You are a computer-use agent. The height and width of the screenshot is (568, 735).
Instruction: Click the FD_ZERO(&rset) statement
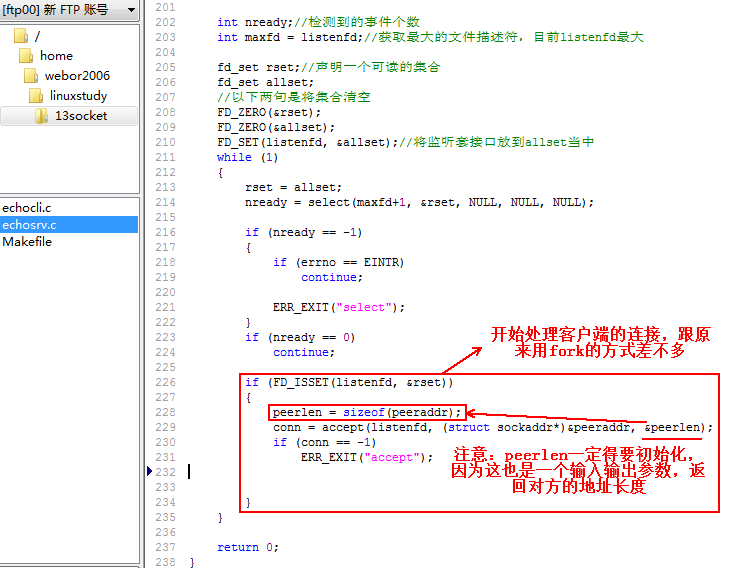point(269,112)
